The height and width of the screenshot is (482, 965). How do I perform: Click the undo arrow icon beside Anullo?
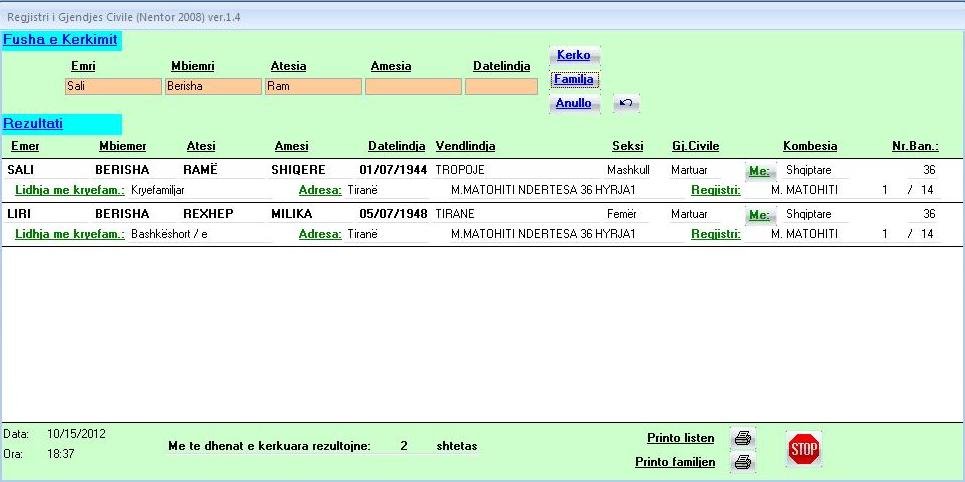point(625,103)
